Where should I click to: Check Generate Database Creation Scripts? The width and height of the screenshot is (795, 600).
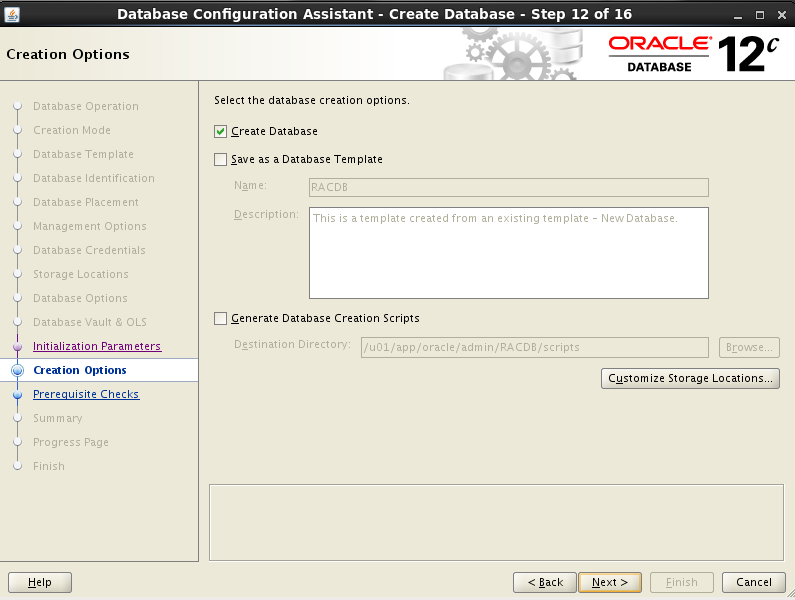tap(221, 319)
